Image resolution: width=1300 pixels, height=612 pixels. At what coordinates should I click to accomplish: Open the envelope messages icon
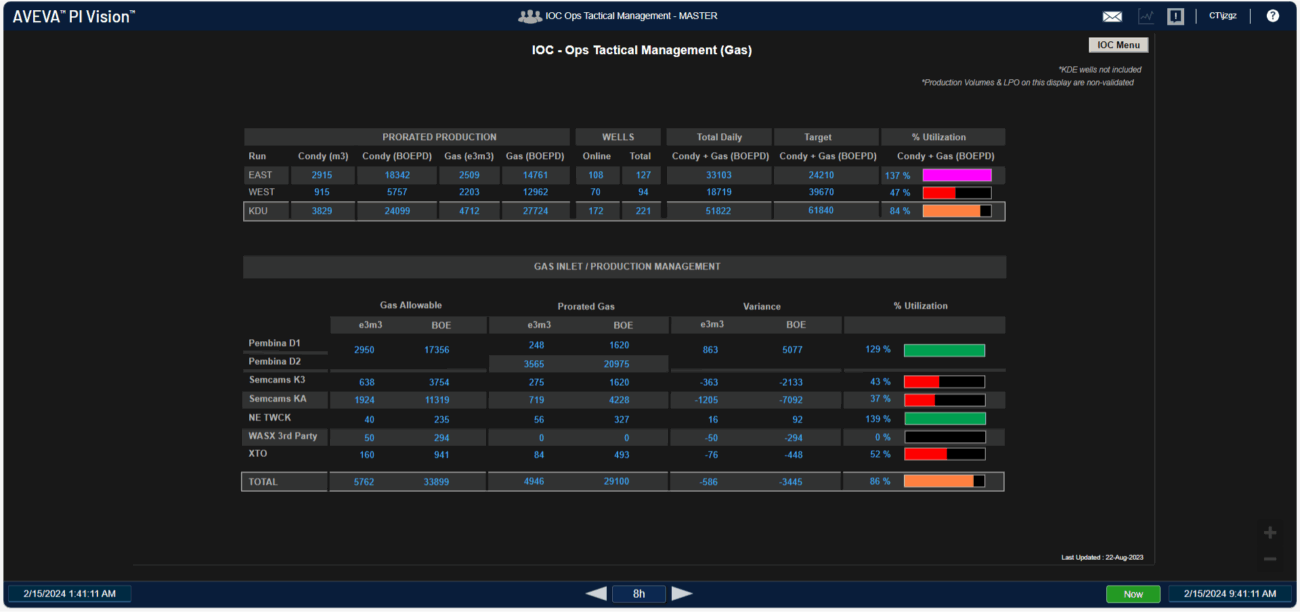(1112, 16)
